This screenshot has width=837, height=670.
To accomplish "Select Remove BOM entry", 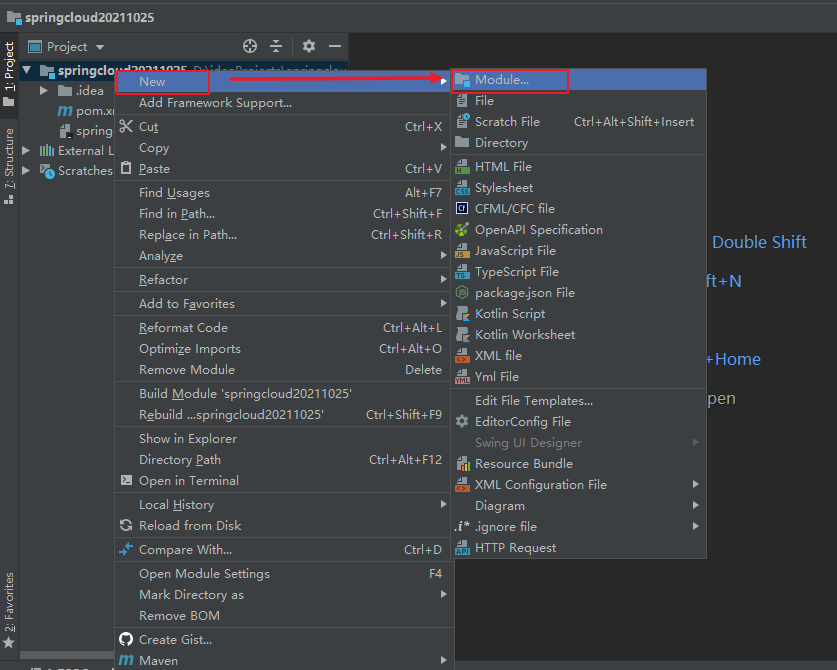I will coord(283,616).
